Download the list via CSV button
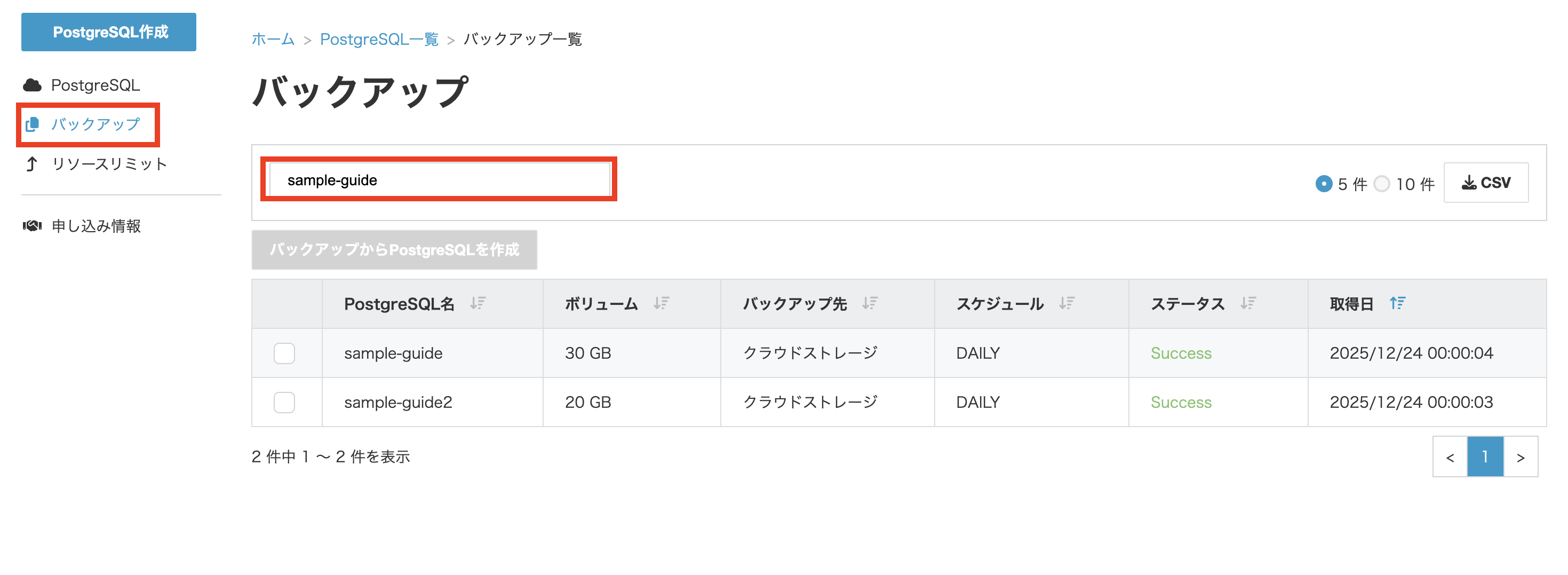 [x=1486, y=183]
